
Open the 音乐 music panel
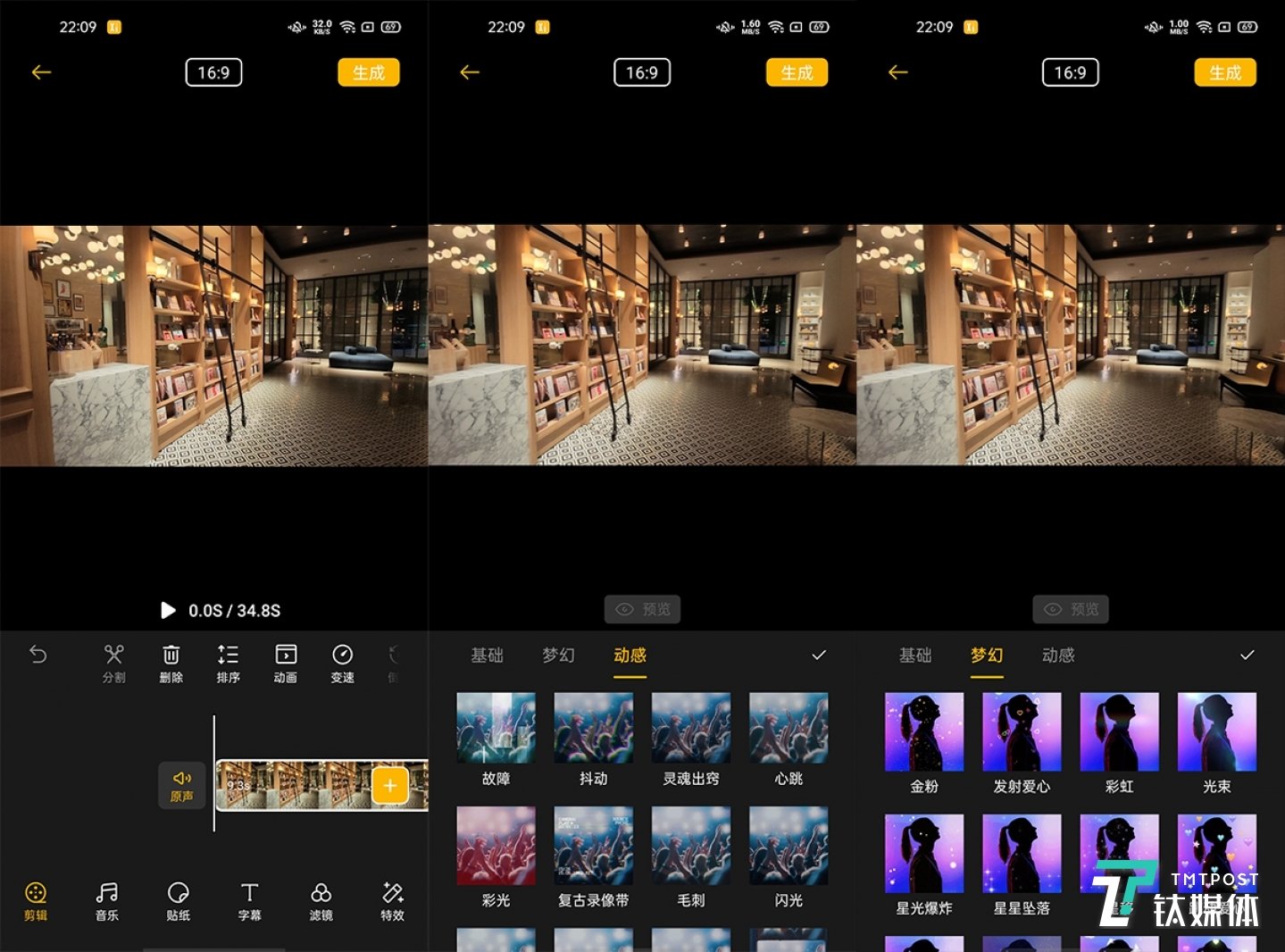tap(106, 900)
